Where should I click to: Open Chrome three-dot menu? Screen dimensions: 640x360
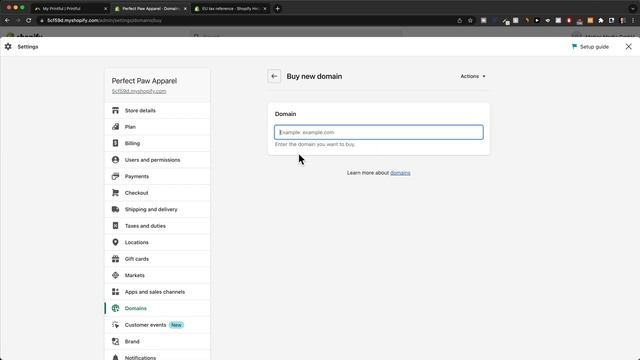(633, 20)
